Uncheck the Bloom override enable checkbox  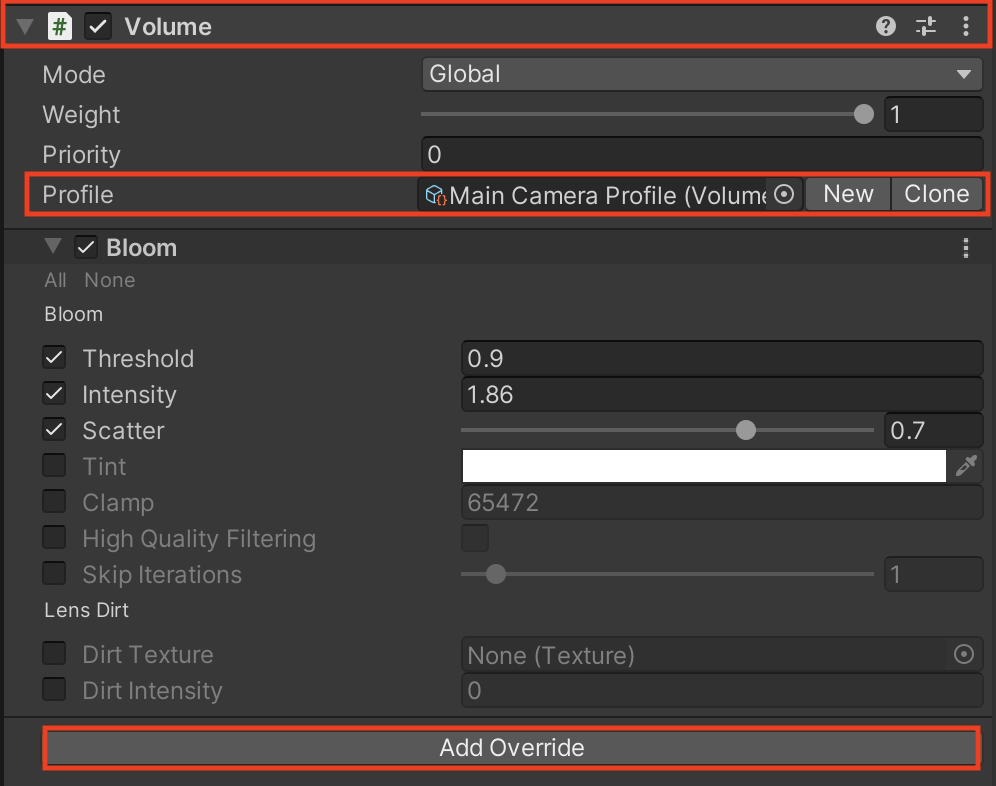(x=87, y=248)
